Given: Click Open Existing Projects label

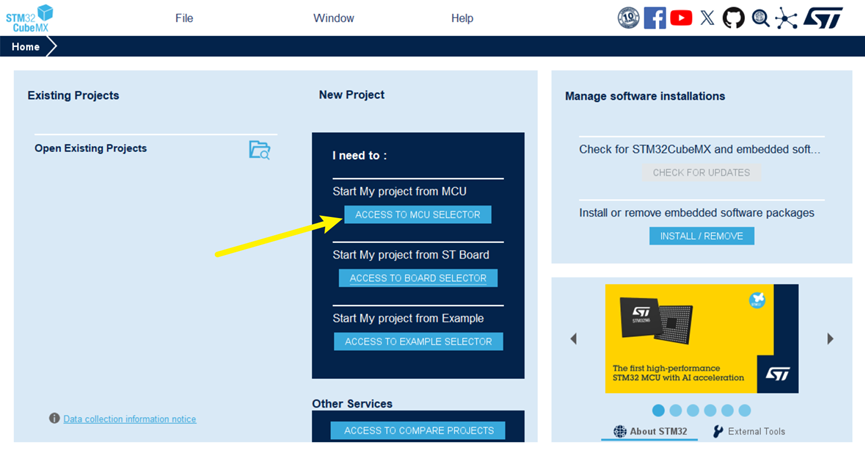Looking at the screenshot, I should (x=90, y=148).
